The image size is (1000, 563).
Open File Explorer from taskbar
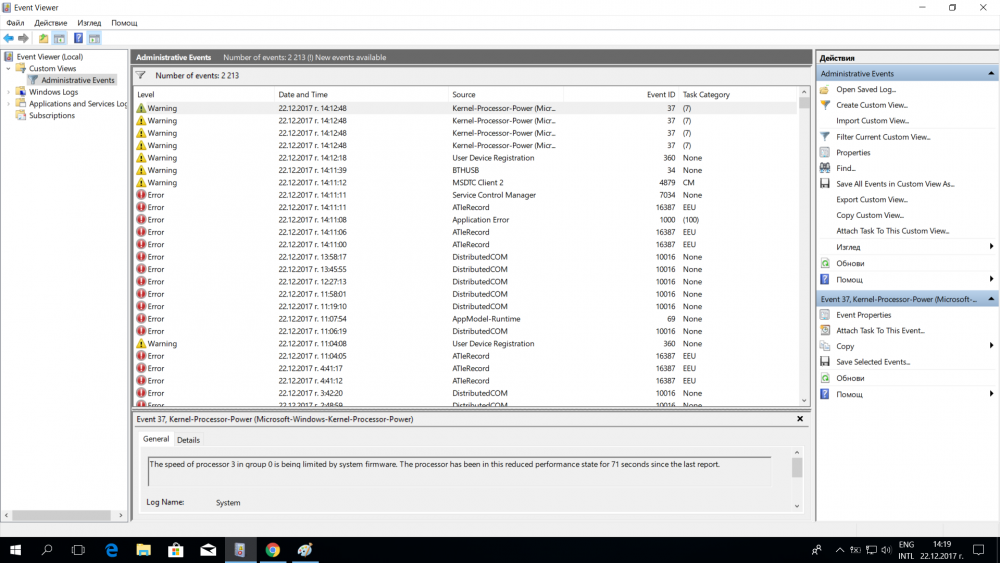tap(143, 550)
